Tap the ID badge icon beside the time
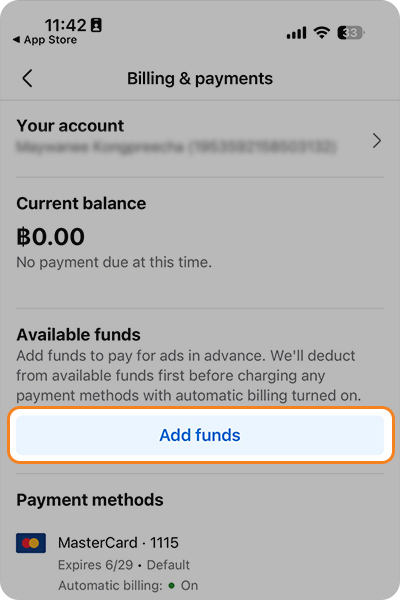Screen dimensions: 400x600 96,25
